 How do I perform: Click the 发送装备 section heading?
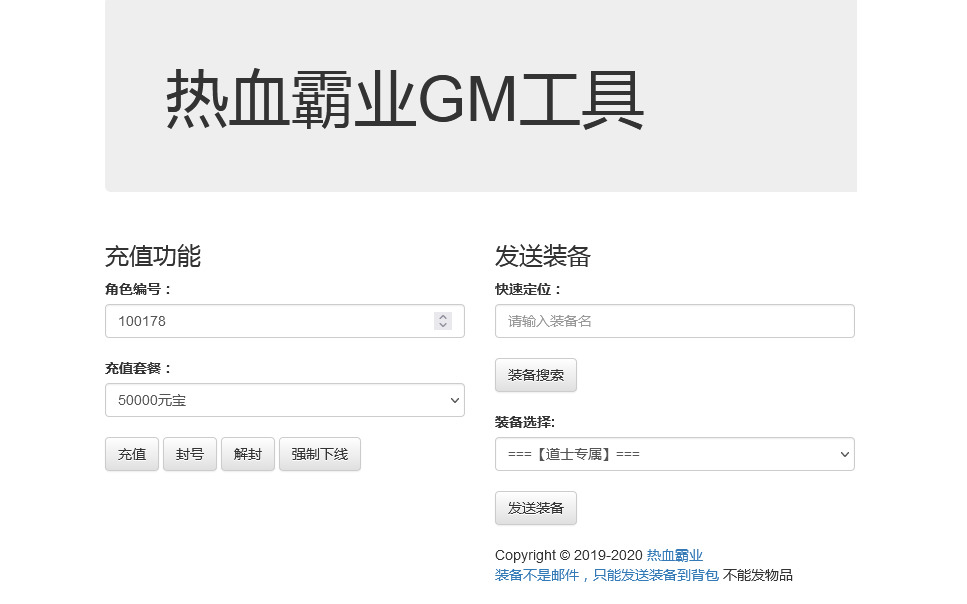coord(543,256)
